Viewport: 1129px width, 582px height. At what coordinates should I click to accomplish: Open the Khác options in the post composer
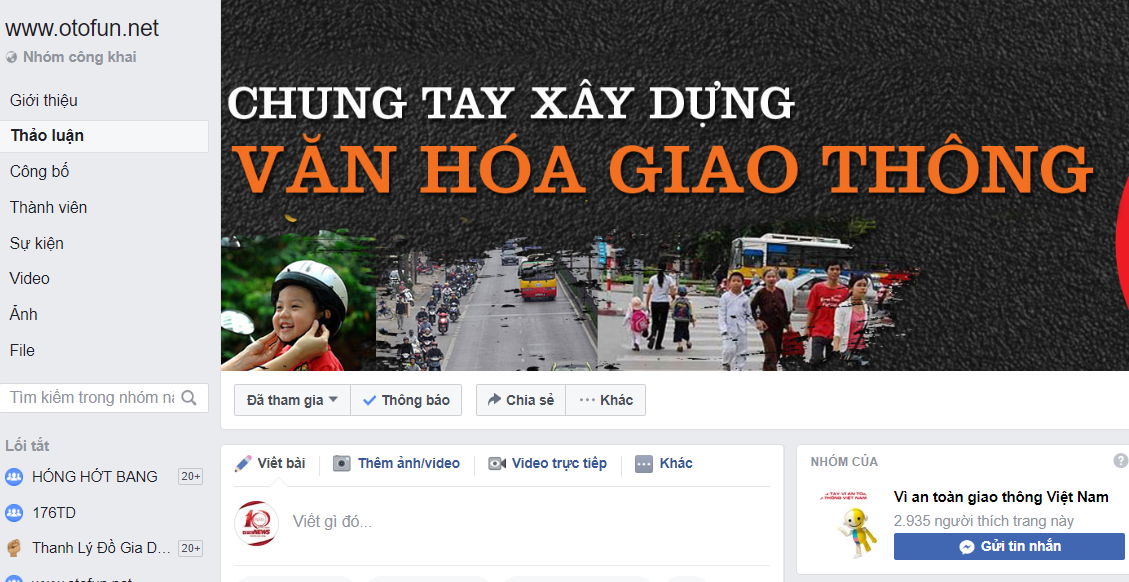coord(664,463)
